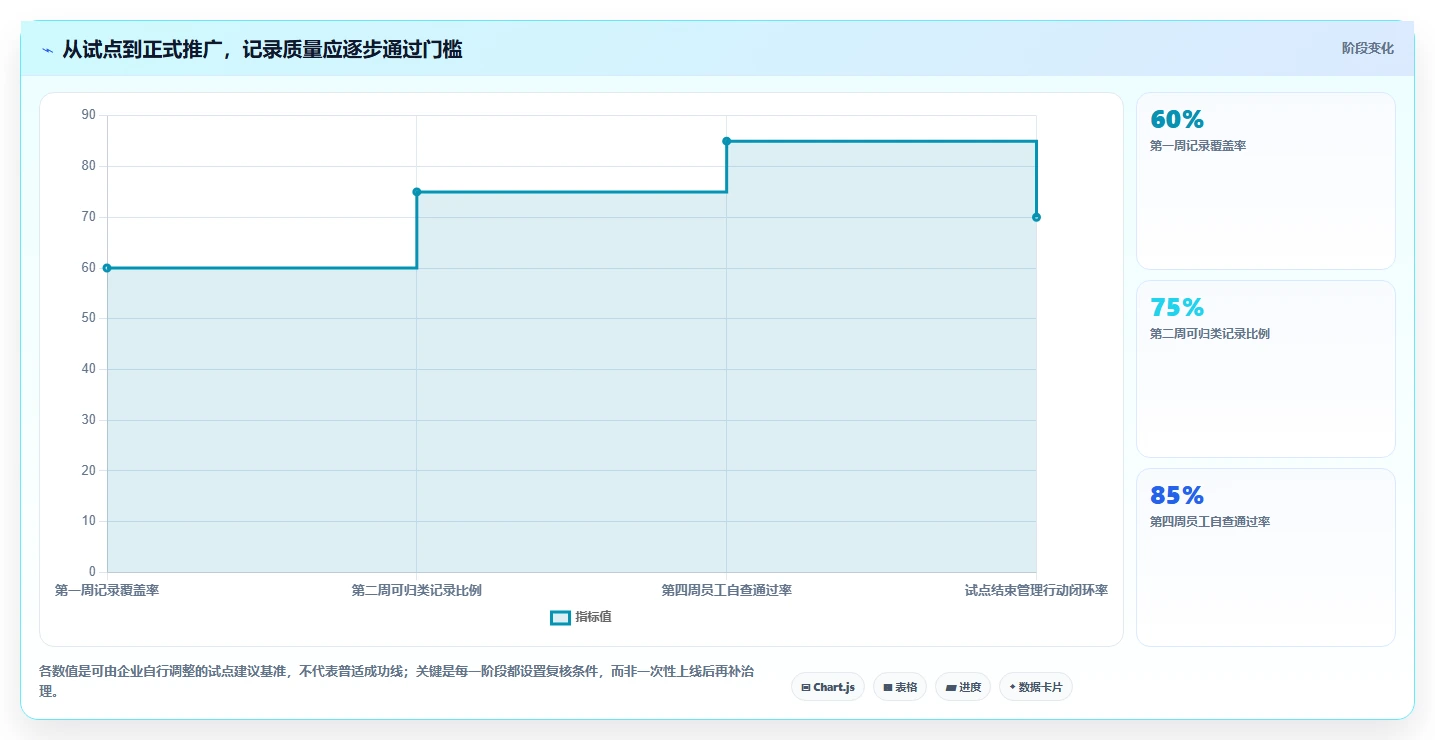Click the 进度 tag chip
1435x740 pixels.
click(963, 687)
